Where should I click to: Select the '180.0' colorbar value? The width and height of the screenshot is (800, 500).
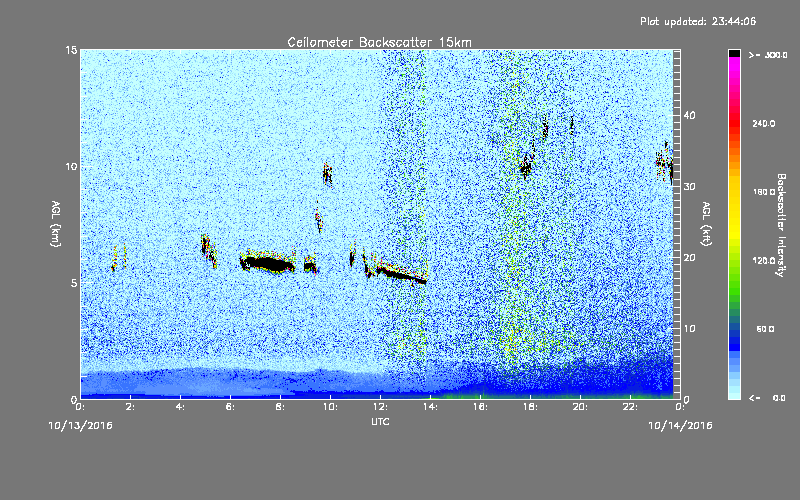point(763,192)
